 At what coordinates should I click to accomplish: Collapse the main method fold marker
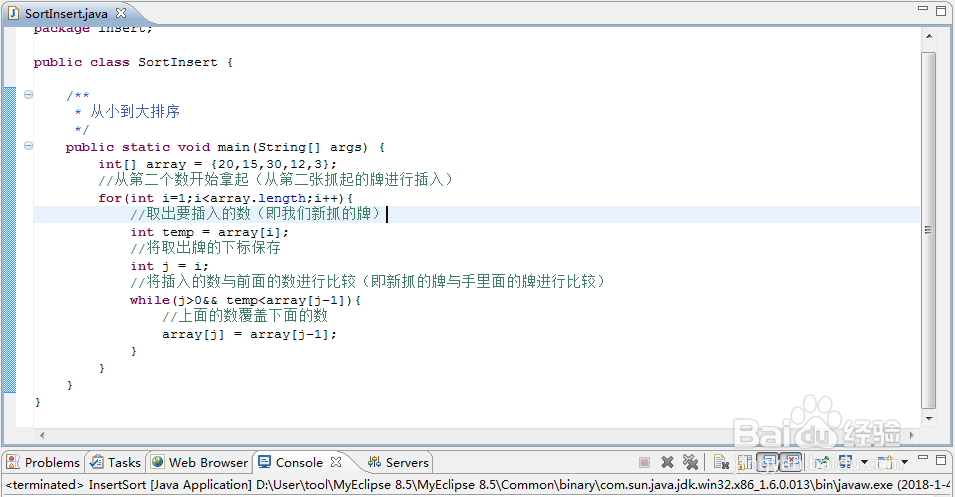(x=28, y=146)
